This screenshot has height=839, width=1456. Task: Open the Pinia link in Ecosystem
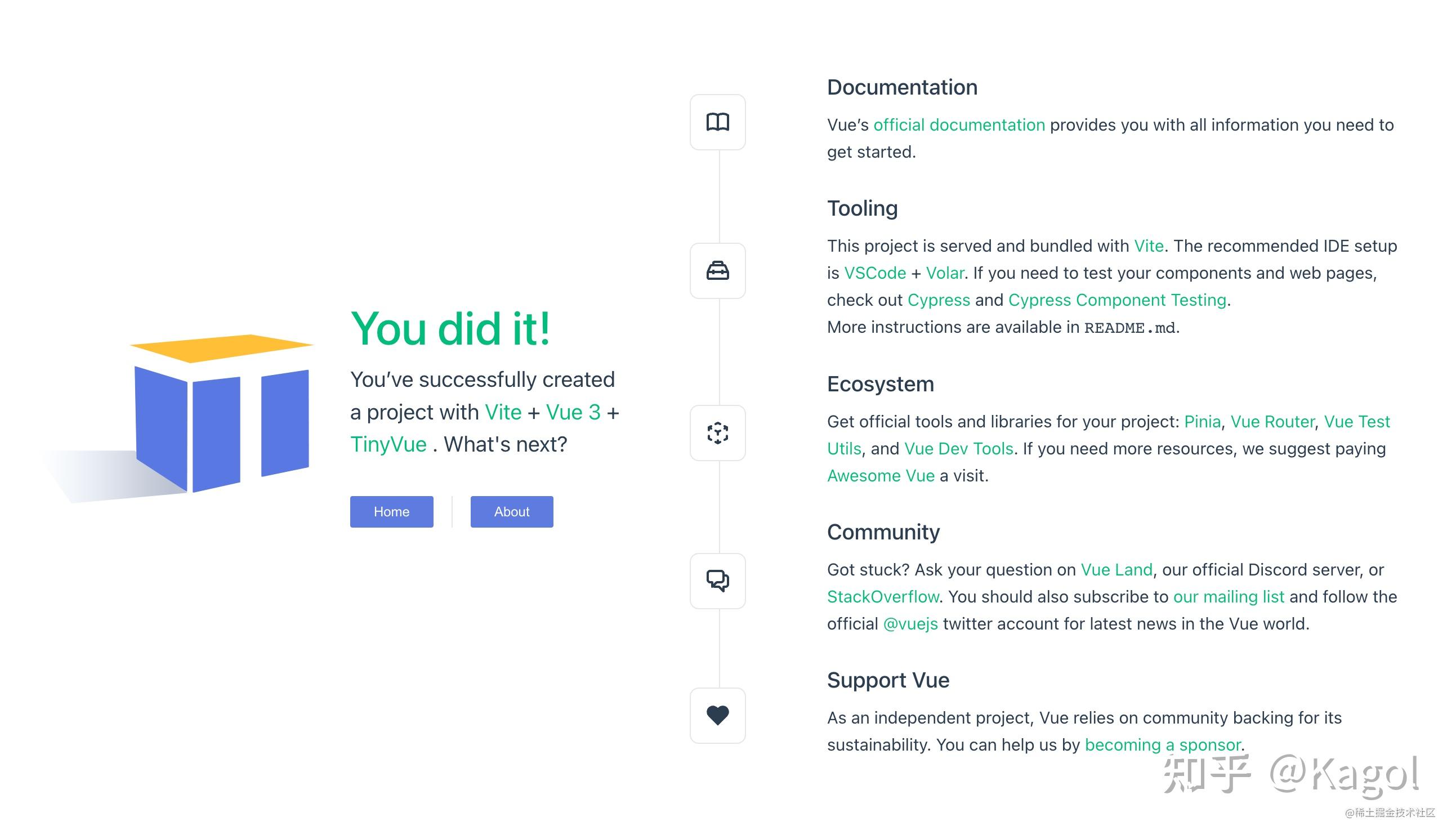pos(1202,422)
